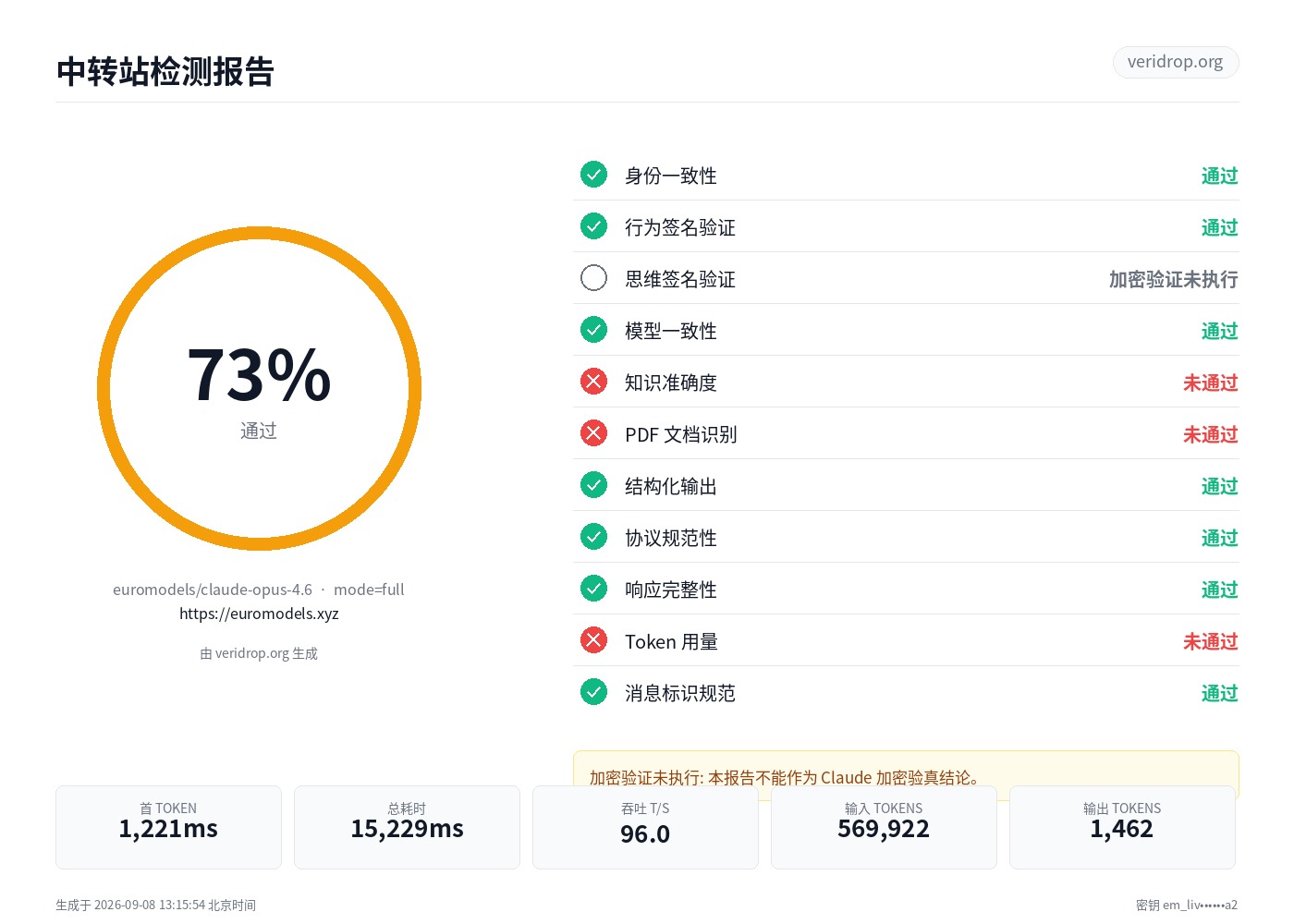Screen dimensions: 1294x924
Task: Click the 输入 TOKENS 569,922 card
Action: coord(884,827)
